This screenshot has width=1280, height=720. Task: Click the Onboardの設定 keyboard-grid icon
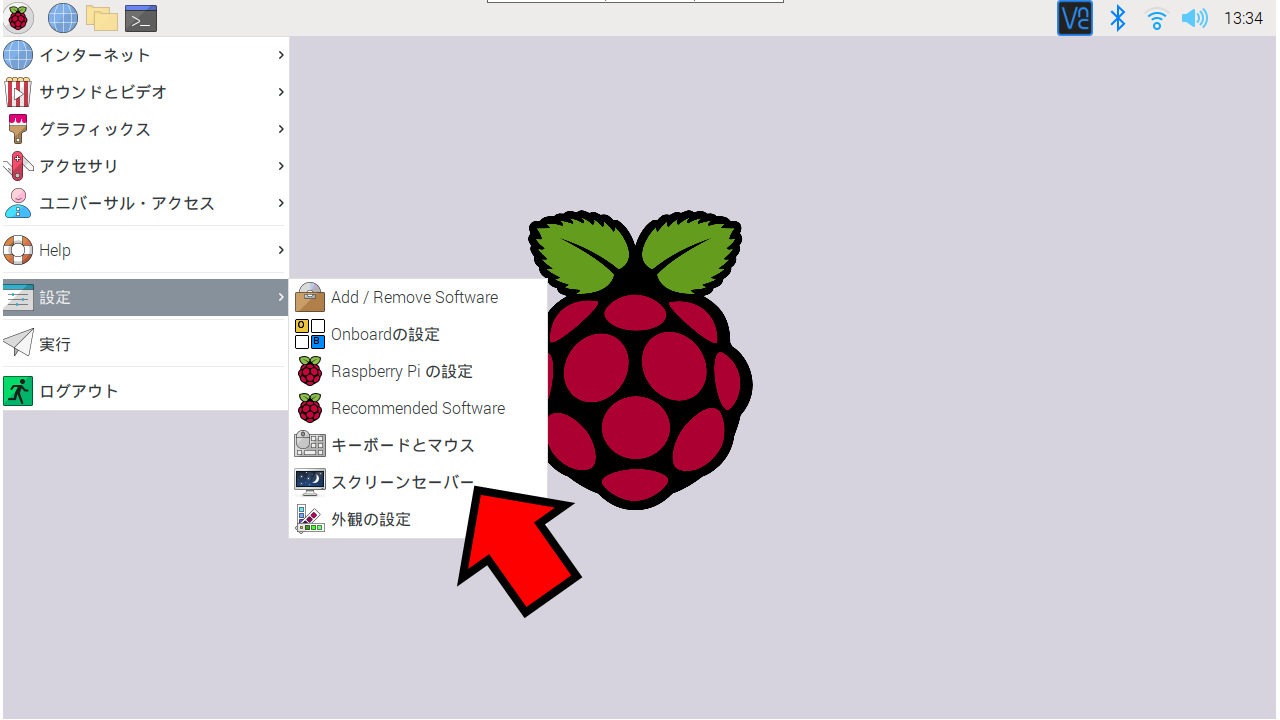click(x=310, y=334)
